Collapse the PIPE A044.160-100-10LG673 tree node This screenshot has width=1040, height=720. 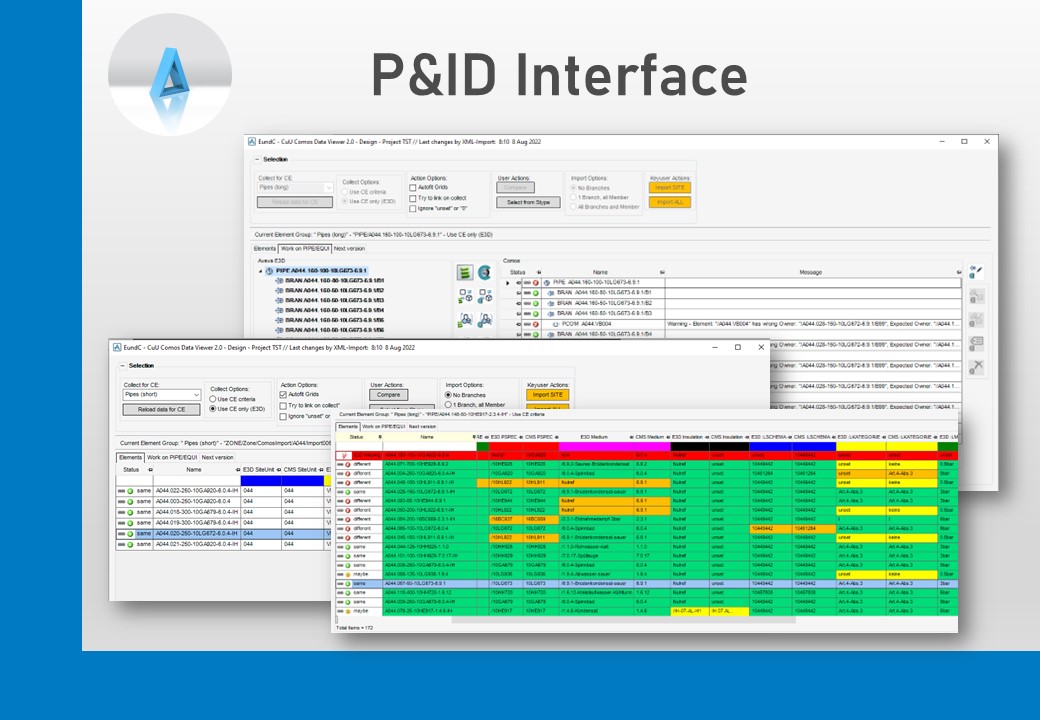[262, 271]
